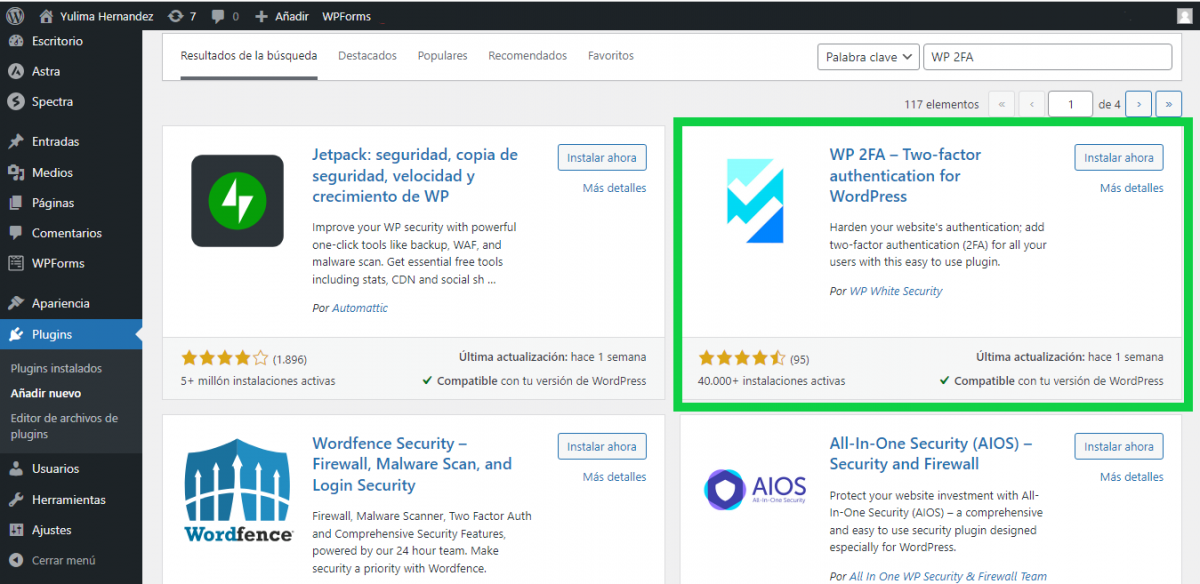Click the Wordfence plugin logo
Image resolution: width=1200 pixels, height=584 pixels.
238,490
